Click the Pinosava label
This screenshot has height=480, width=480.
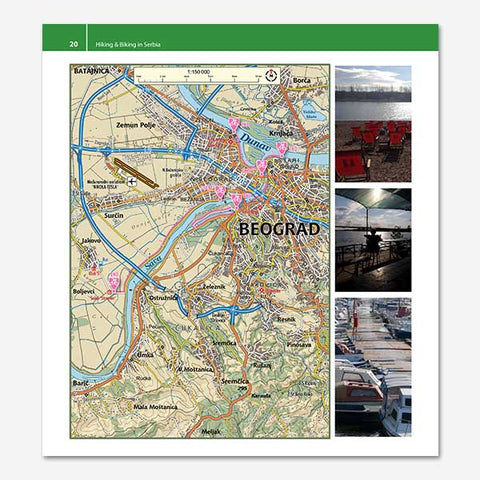299,345
